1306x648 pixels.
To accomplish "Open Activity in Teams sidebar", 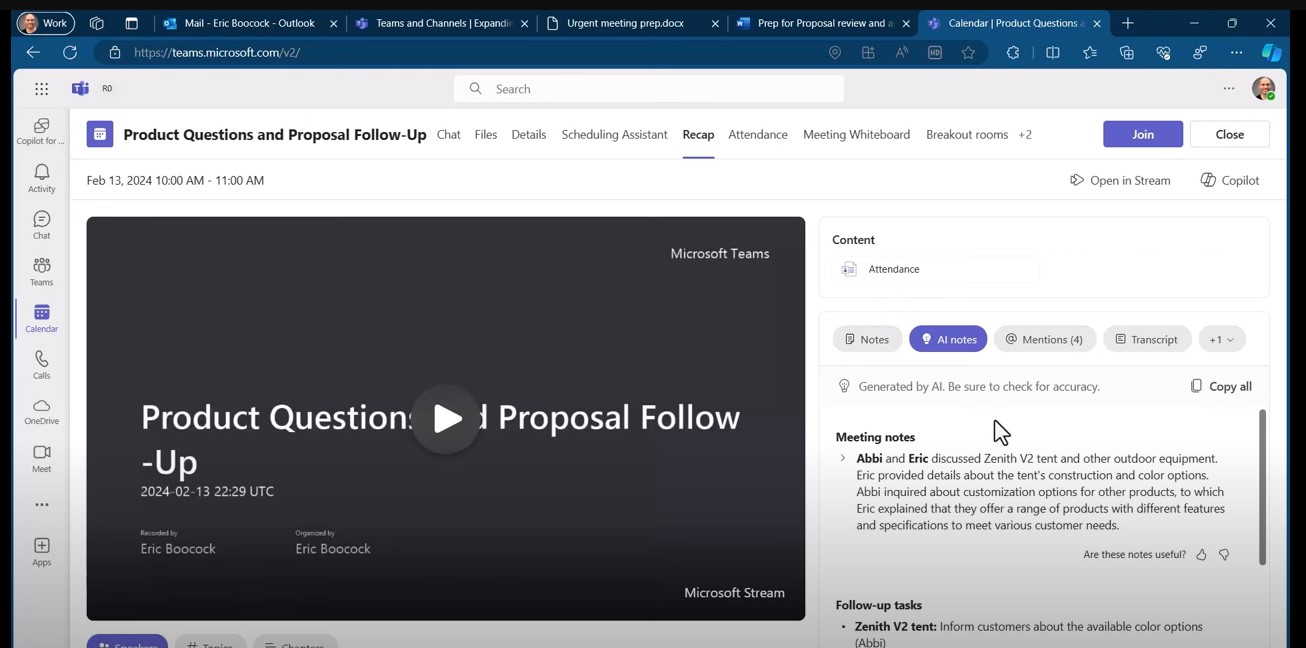I will 41,178.
